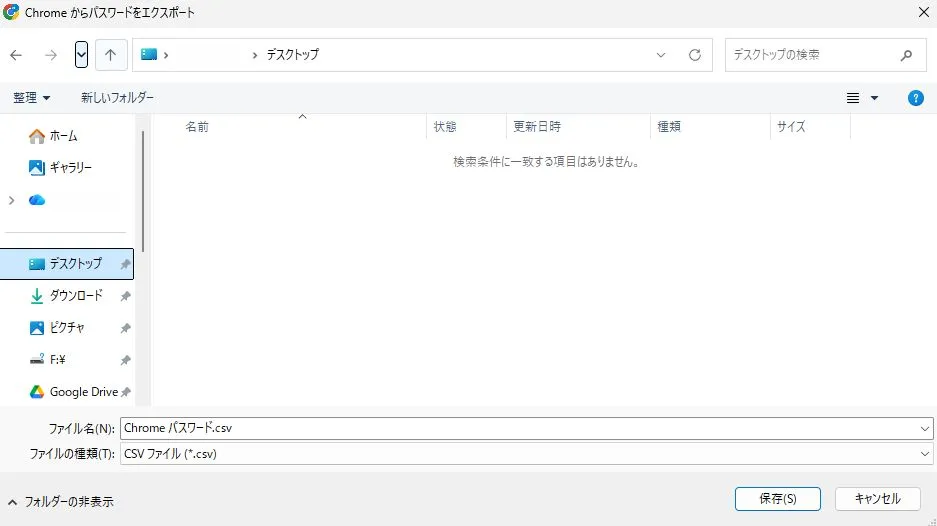Click the sidebar vertical scrollbar
The height and width of the screenshot is (526, 937).
coord(143,191)
